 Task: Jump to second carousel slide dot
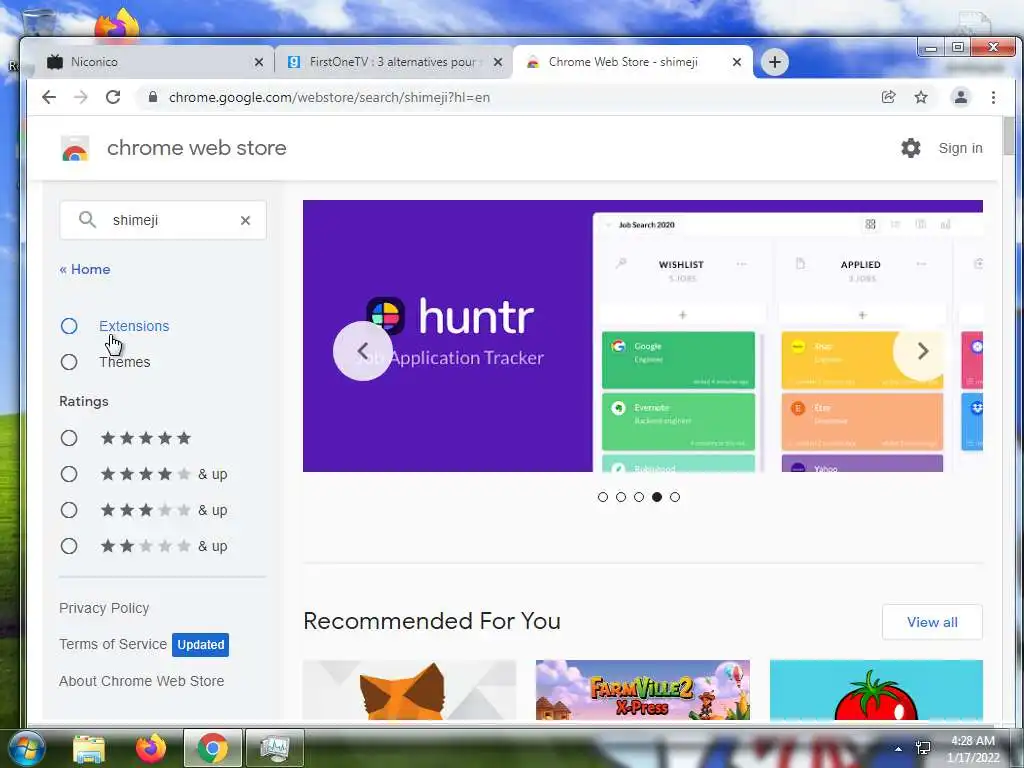click(x=621, y=497)
